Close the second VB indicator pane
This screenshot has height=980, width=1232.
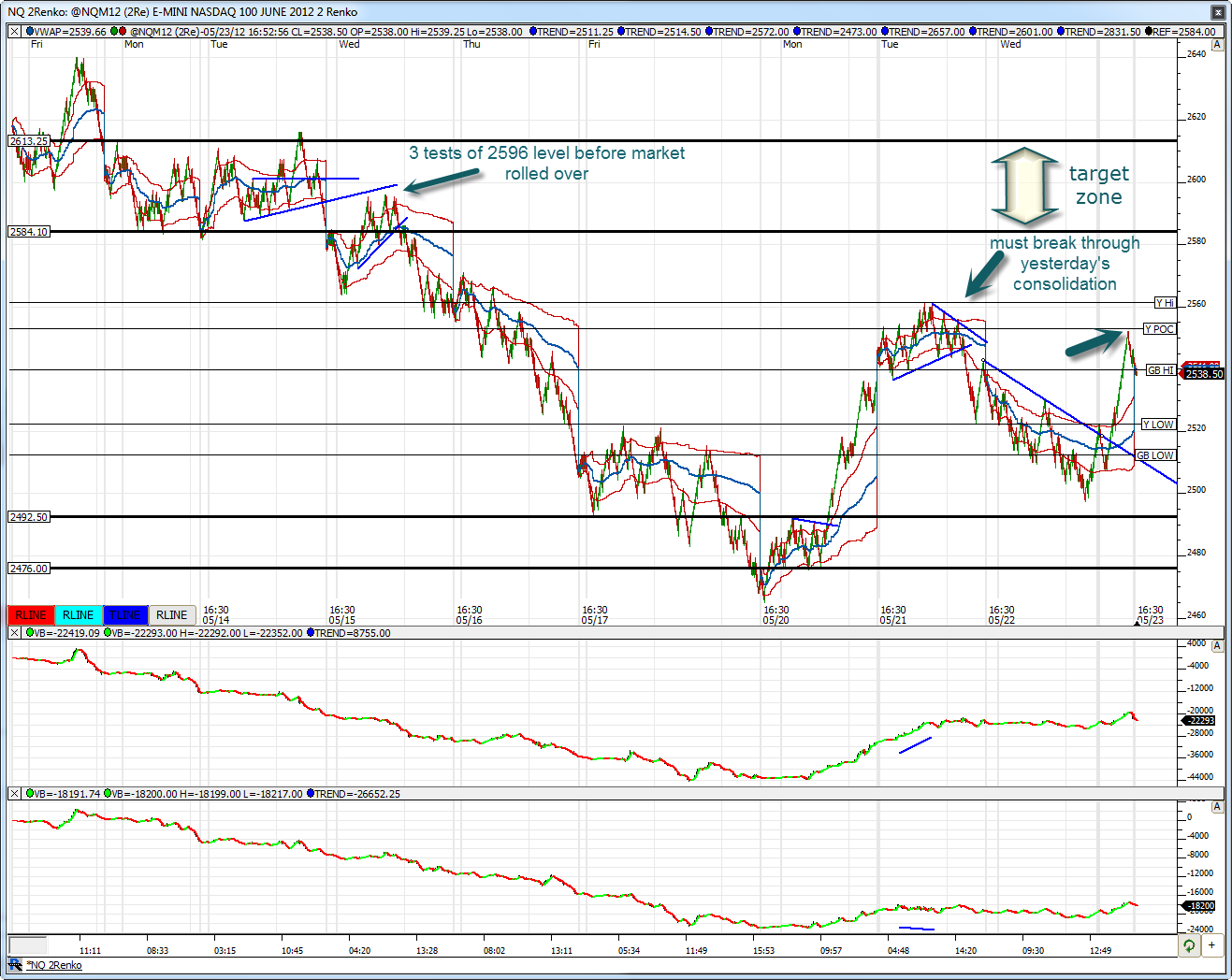pos(15,794)
